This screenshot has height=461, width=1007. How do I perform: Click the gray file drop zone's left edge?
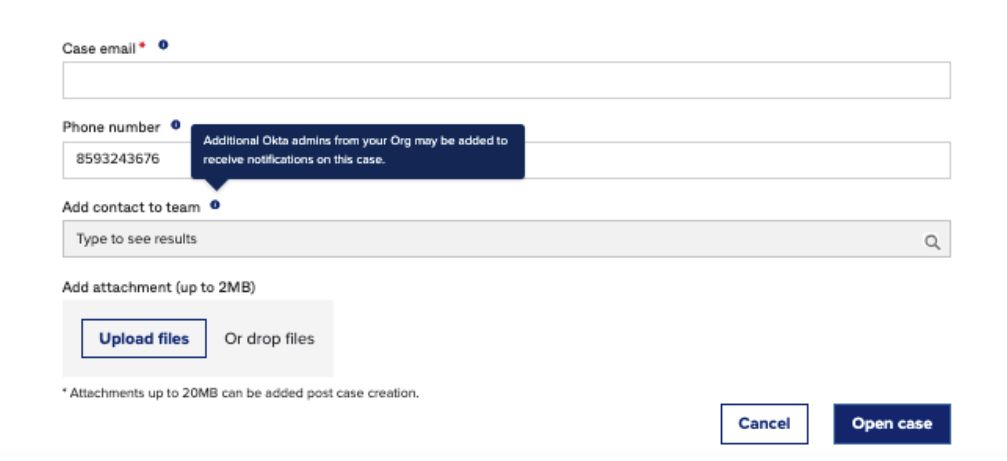point(68,339)
